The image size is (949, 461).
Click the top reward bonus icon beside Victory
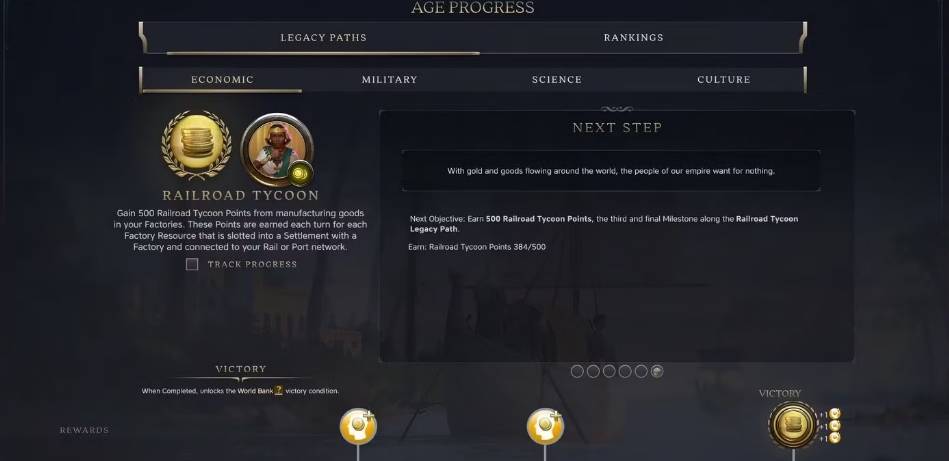(835, 414)
